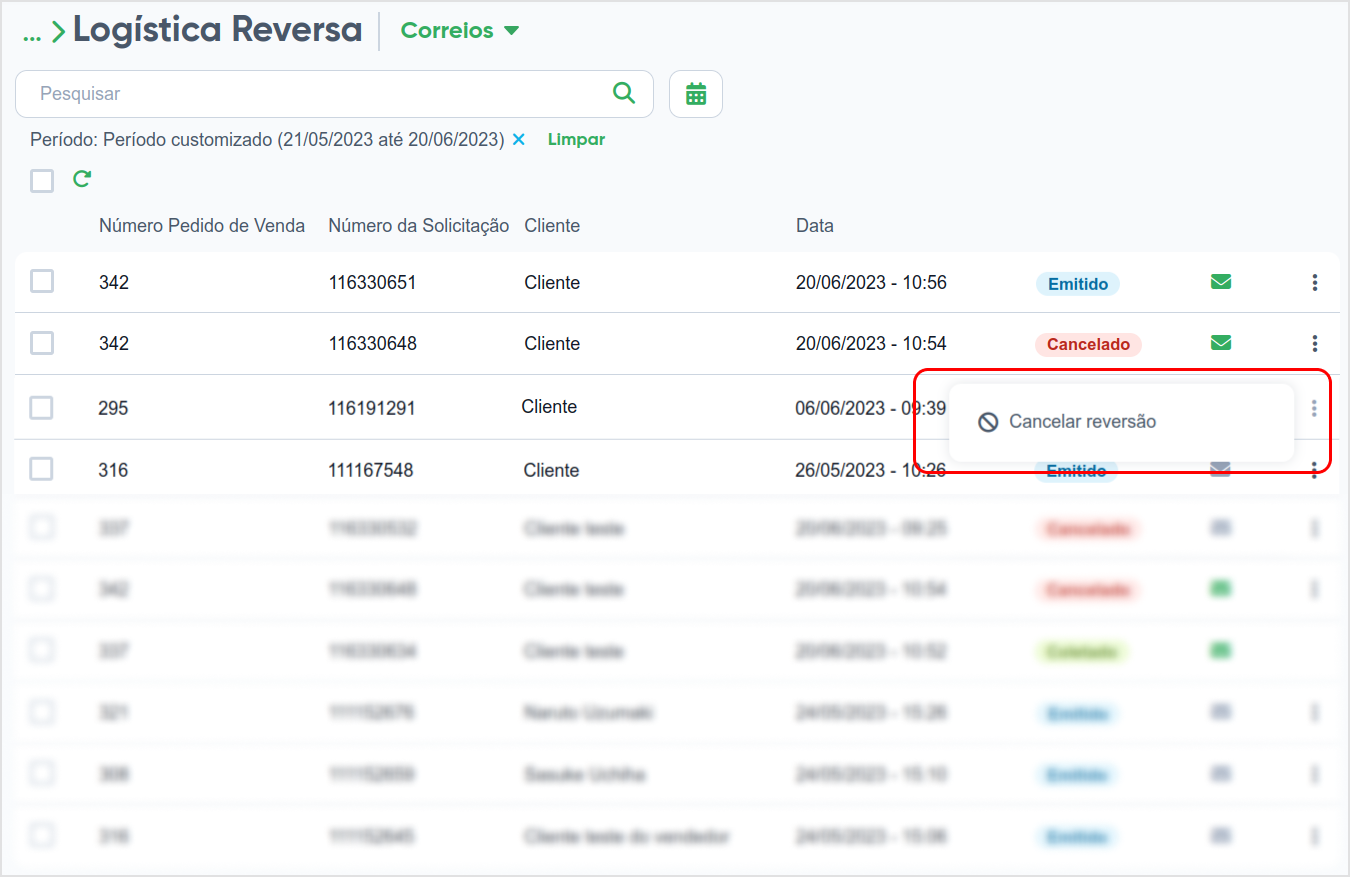Click the green refresh icon
The height and width of the screenshot is (877, 1350).
click(x=82, y=179)
